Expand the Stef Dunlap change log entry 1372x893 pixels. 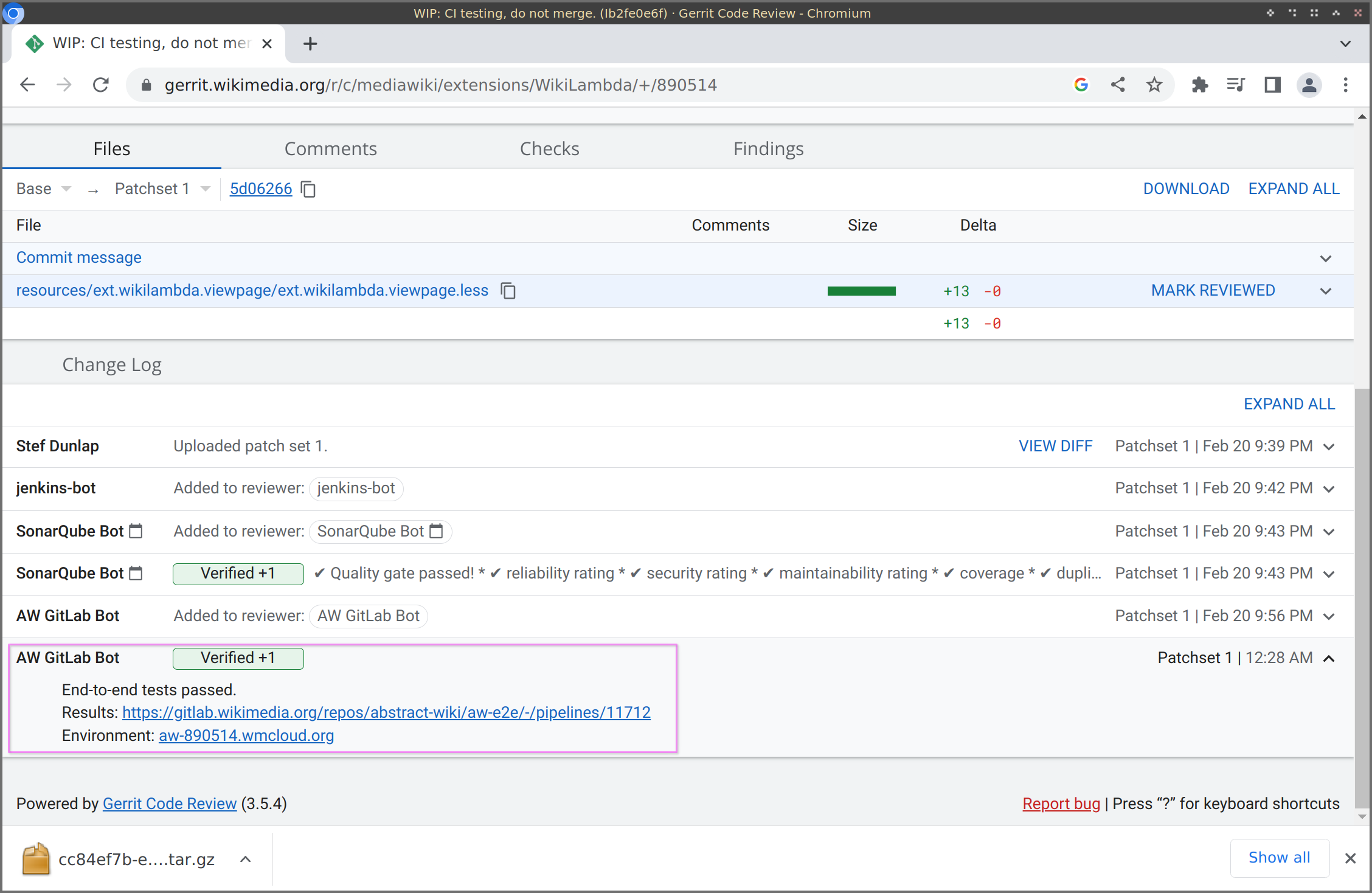pyautogui.click(x=1329, y=446)
